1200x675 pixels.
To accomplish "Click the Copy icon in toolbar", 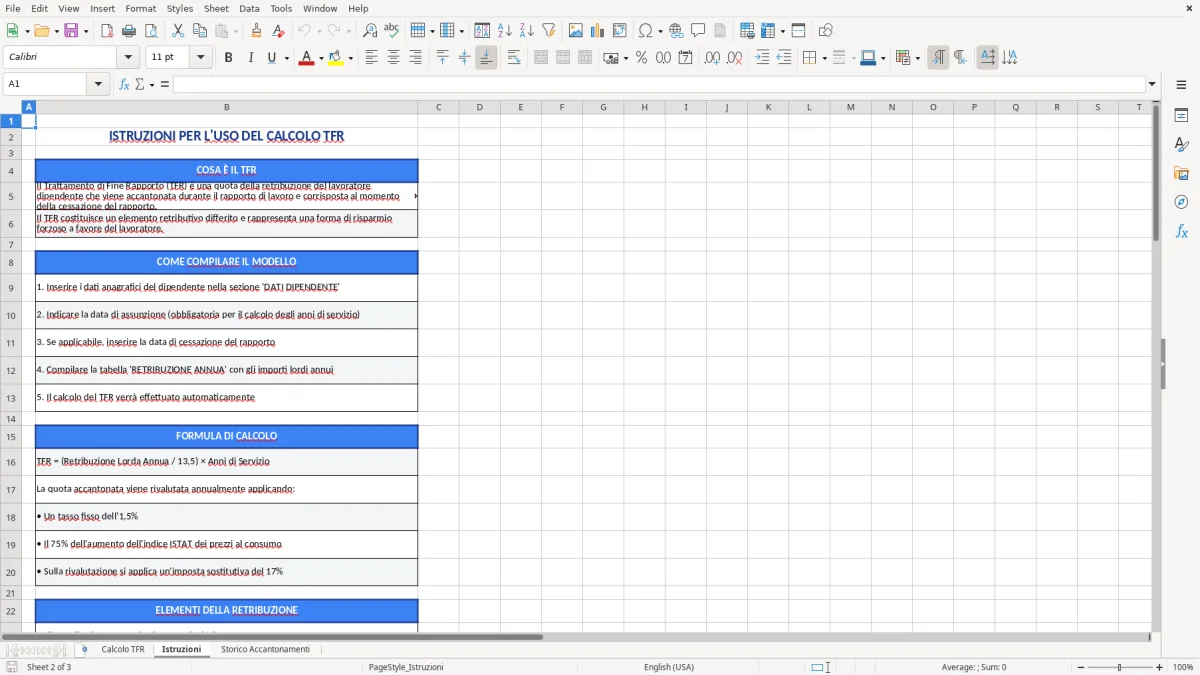I will point(200,31).
